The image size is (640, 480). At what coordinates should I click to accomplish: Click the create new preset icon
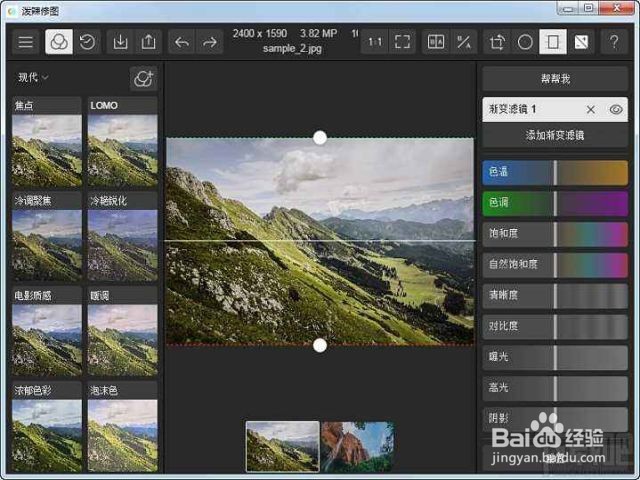143,78
